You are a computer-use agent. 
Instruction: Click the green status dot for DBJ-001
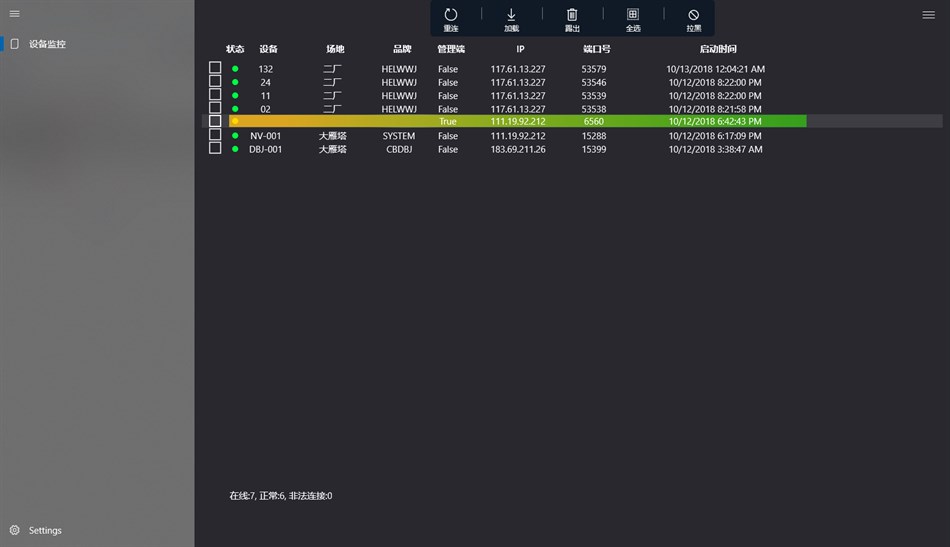click(235, 149)
